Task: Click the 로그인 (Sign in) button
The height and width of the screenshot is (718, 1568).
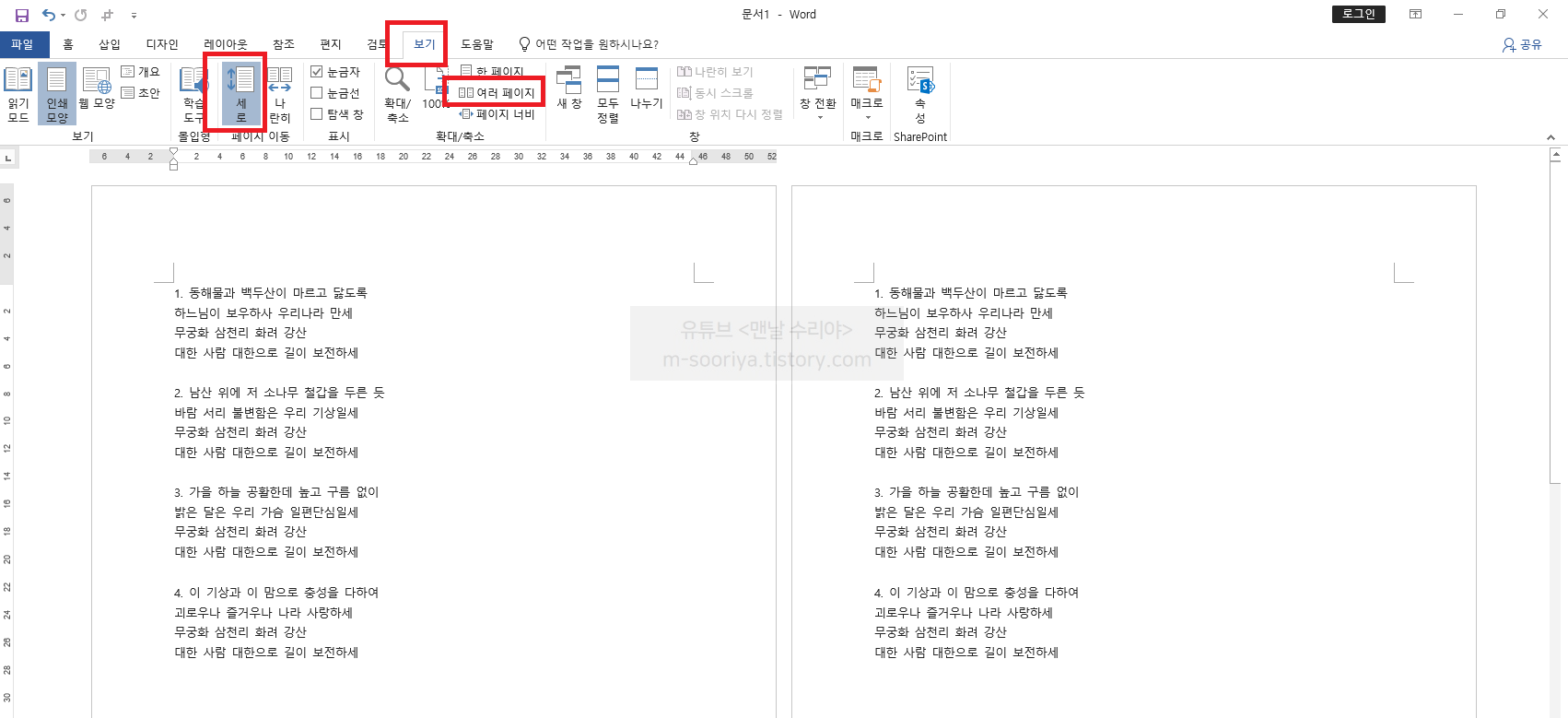Action: 1359,14
